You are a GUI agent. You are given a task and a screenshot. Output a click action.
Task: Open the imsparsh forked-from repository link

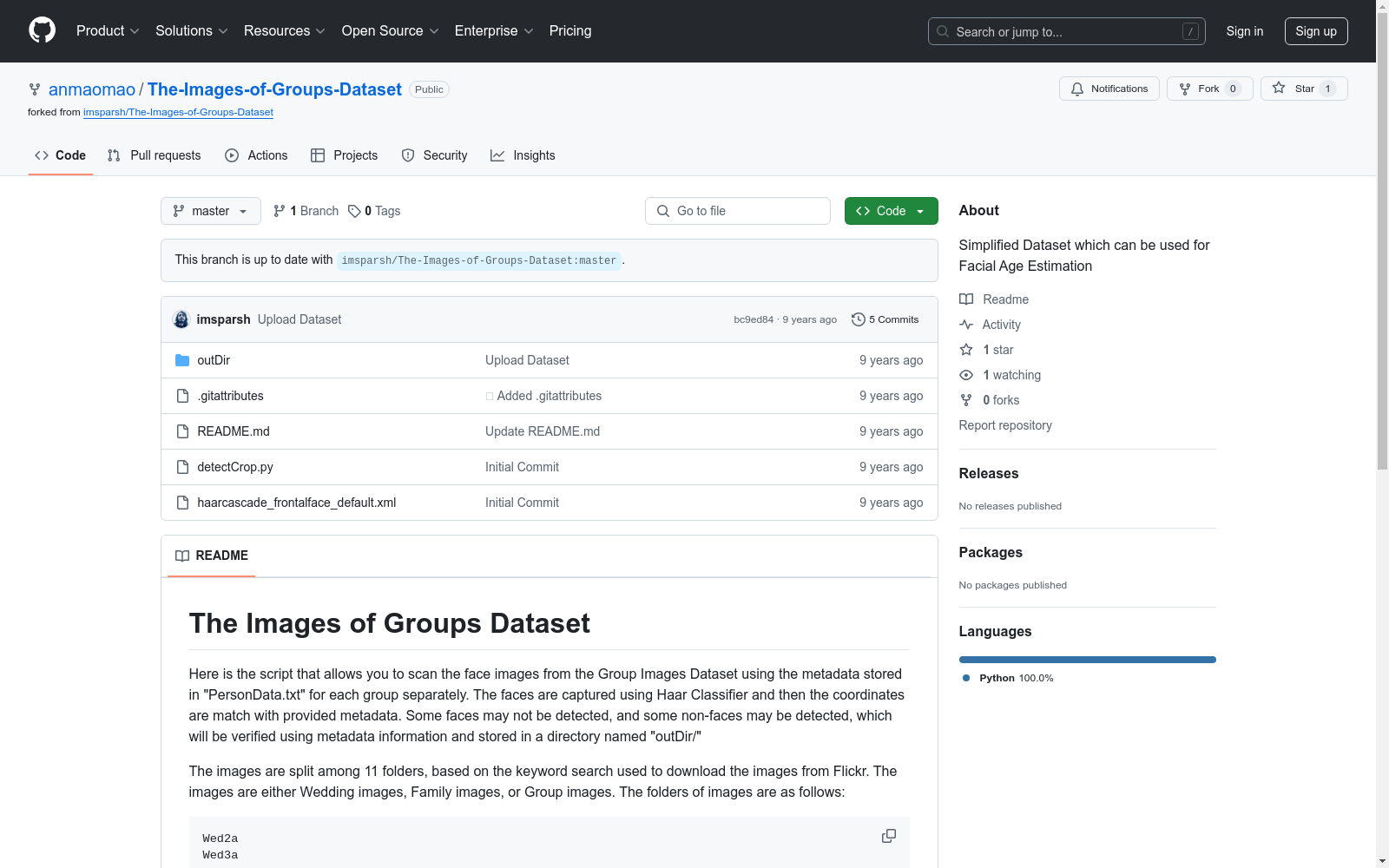(178, 112)
